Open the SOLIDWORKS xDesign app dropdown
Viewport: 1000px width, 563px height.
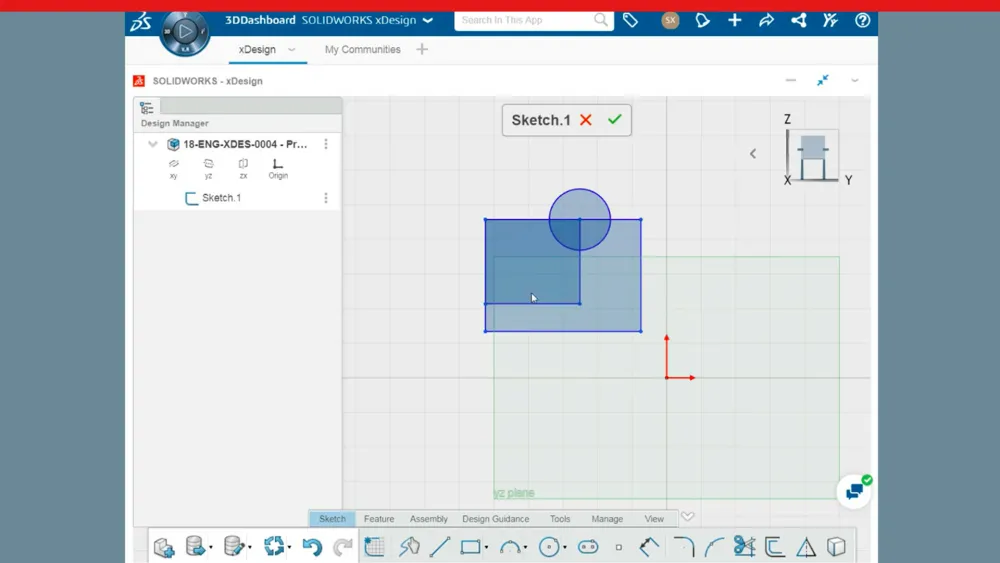click(428, 20)
